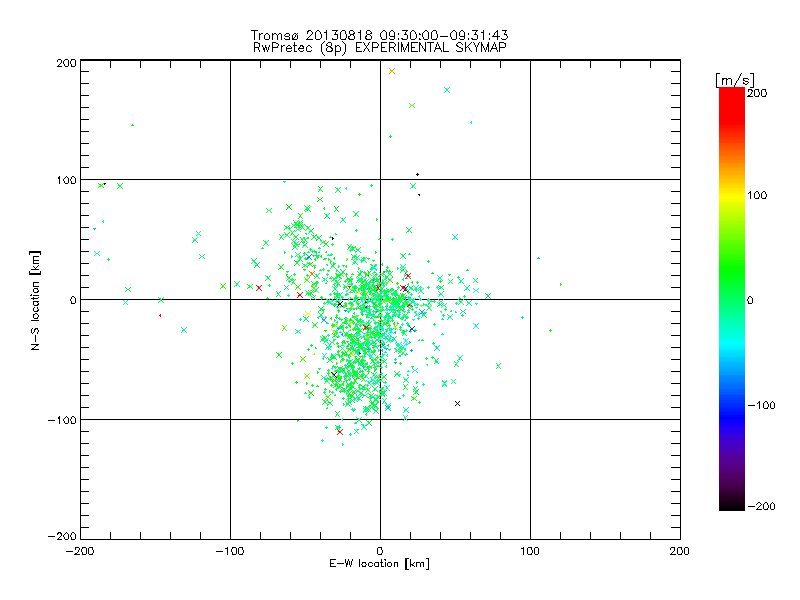Click the orange X marker near plot top

[x=392, y=71]
